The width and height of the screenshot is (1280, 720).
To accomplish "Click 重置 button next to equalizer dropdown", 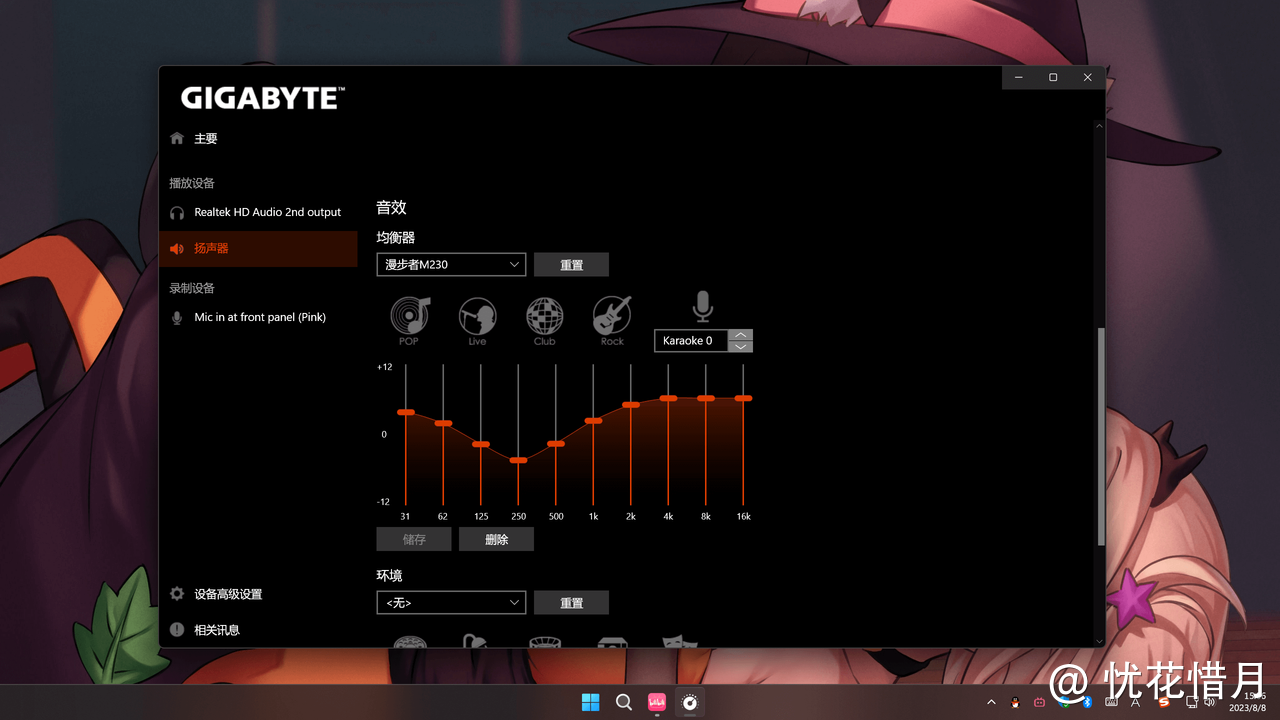I will (571, 265).
